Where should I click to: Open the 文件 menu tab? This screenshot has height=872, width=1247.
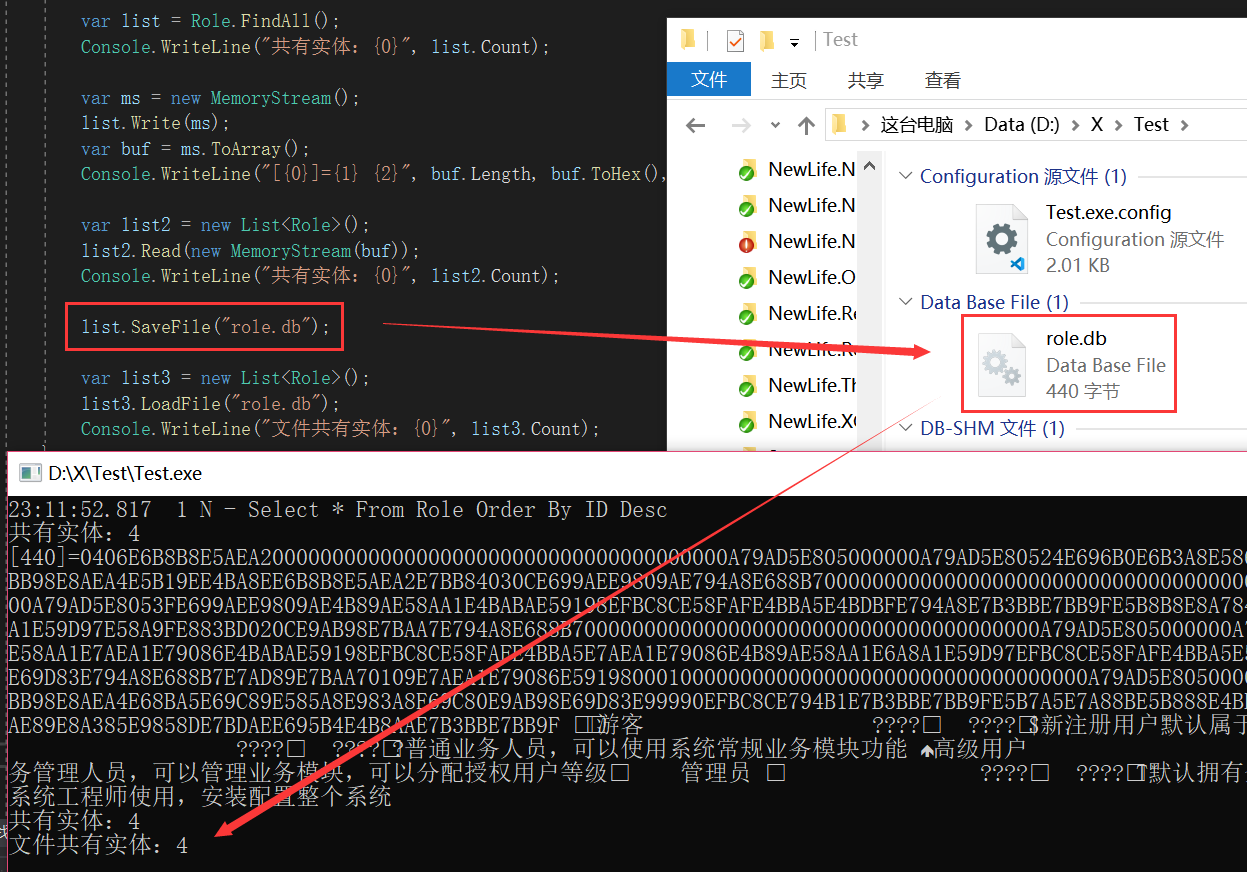[x=709, y=80]
